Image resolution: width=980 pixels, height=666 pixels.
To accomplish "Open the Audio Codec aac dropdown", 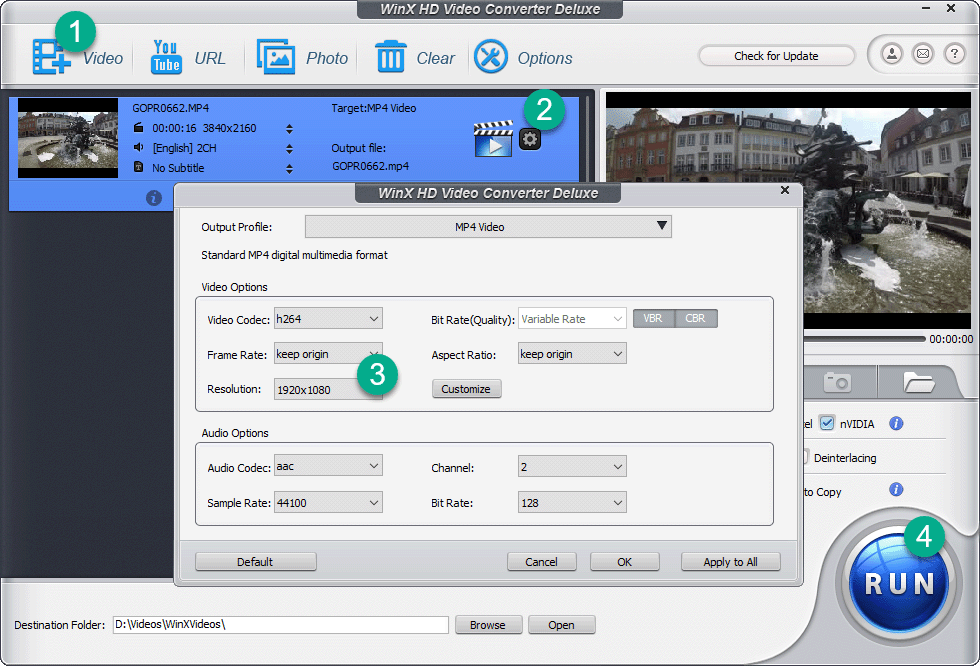I will pyautogui.click(x=328, y=466).
